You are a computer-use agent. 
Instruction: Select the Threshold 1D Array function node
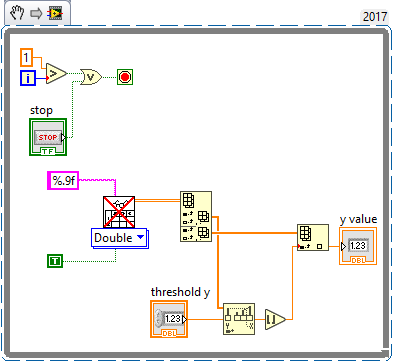pos(239,319)
